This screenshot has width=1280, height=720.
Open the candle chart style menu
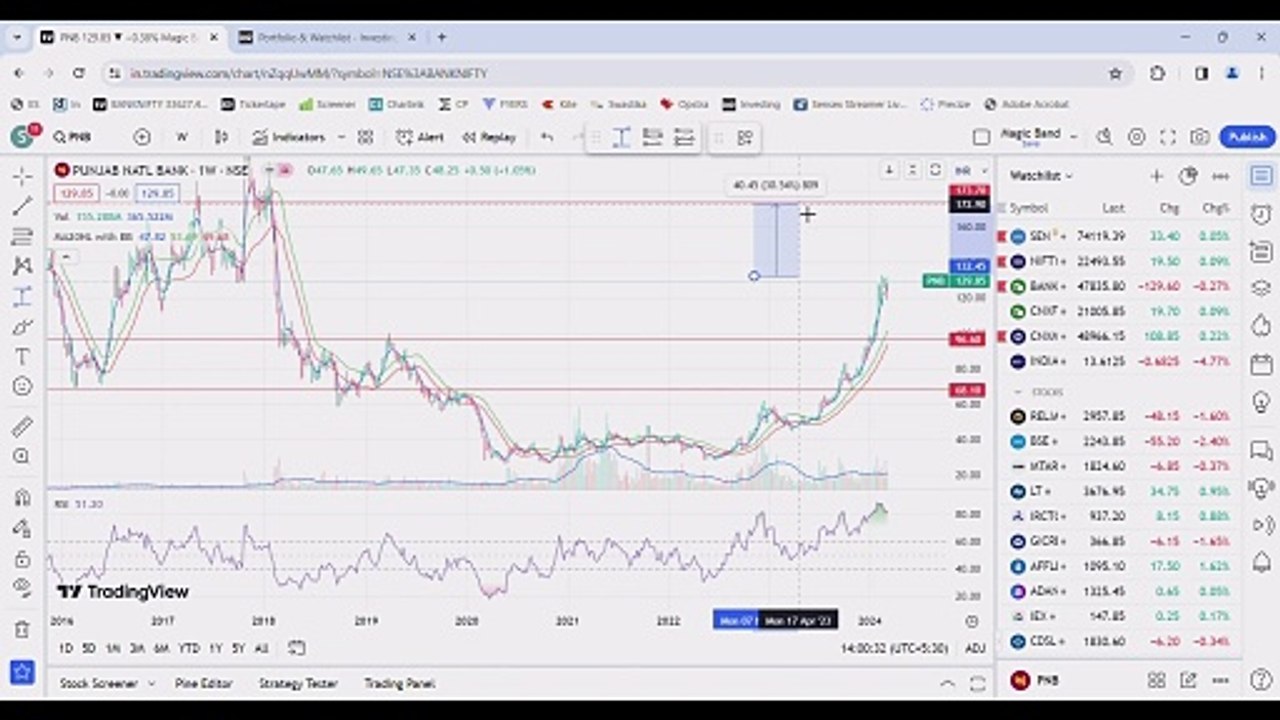(x=222, y=137)
